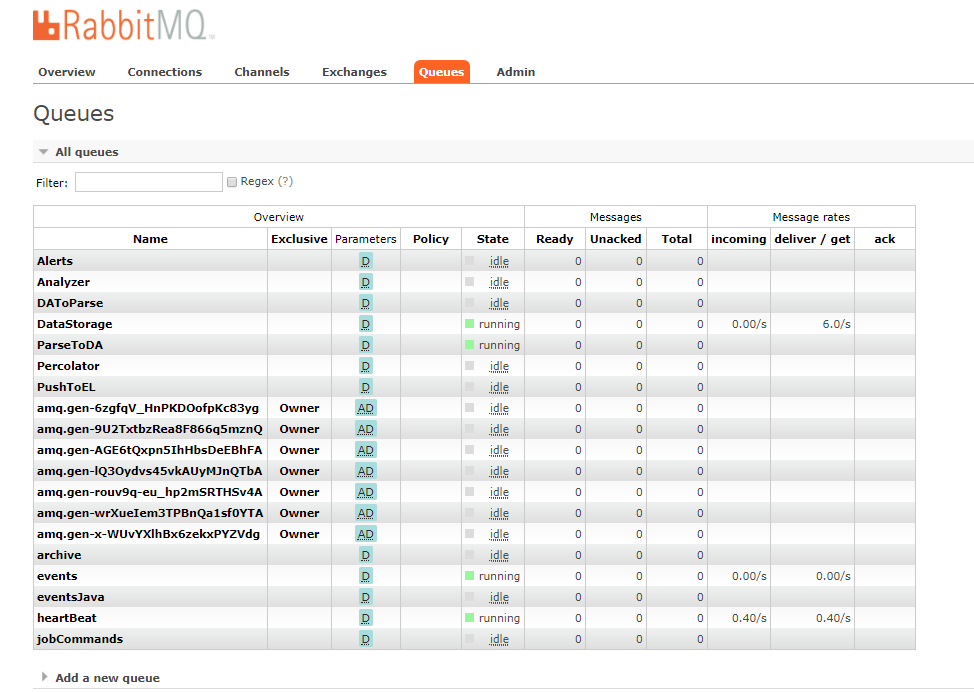Open queue amq.gen-x-WUvYXlhBx6zekxPYZVdg

(148, 534)
